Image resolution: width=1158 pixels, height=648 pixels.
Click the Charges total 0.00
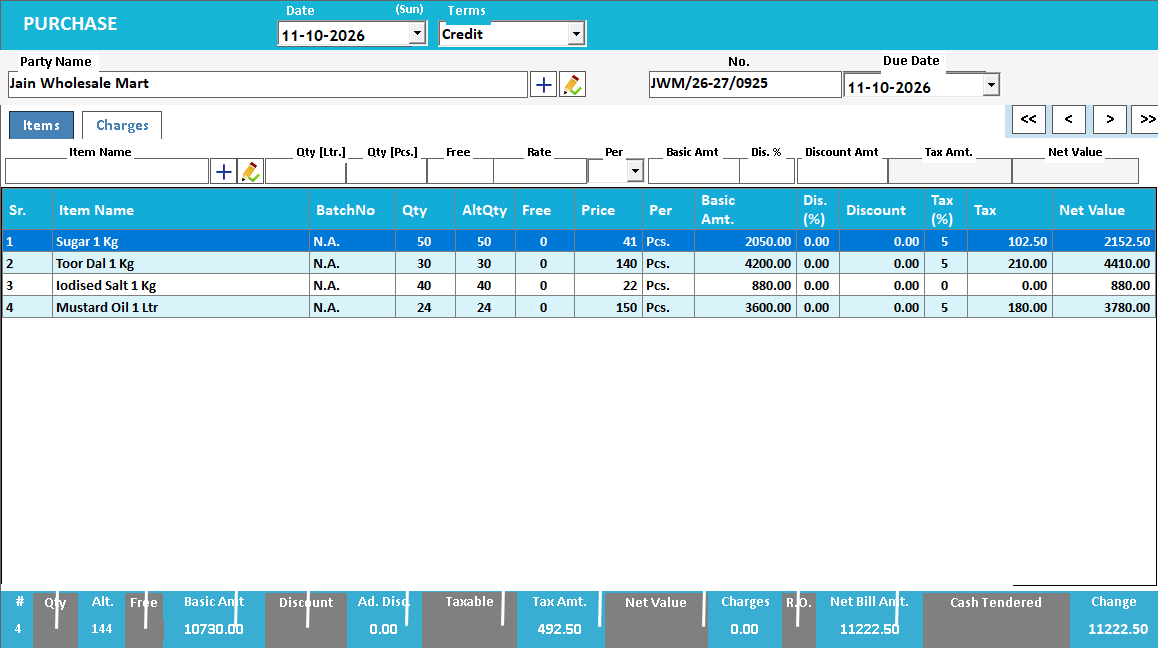point(744,630)
